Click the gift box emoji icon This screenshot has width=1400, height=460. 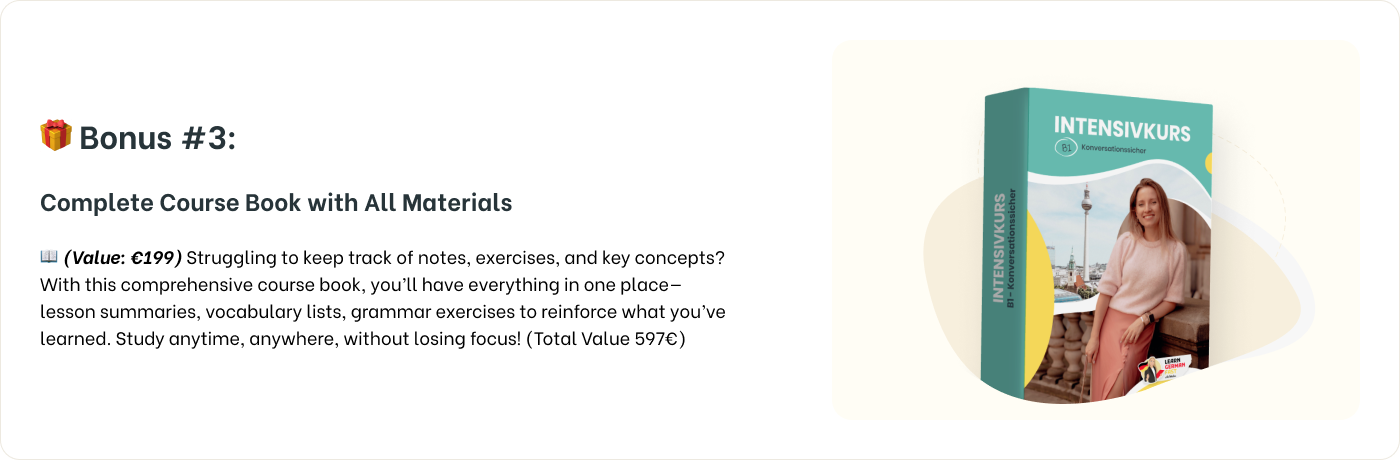tap(56, 135)
